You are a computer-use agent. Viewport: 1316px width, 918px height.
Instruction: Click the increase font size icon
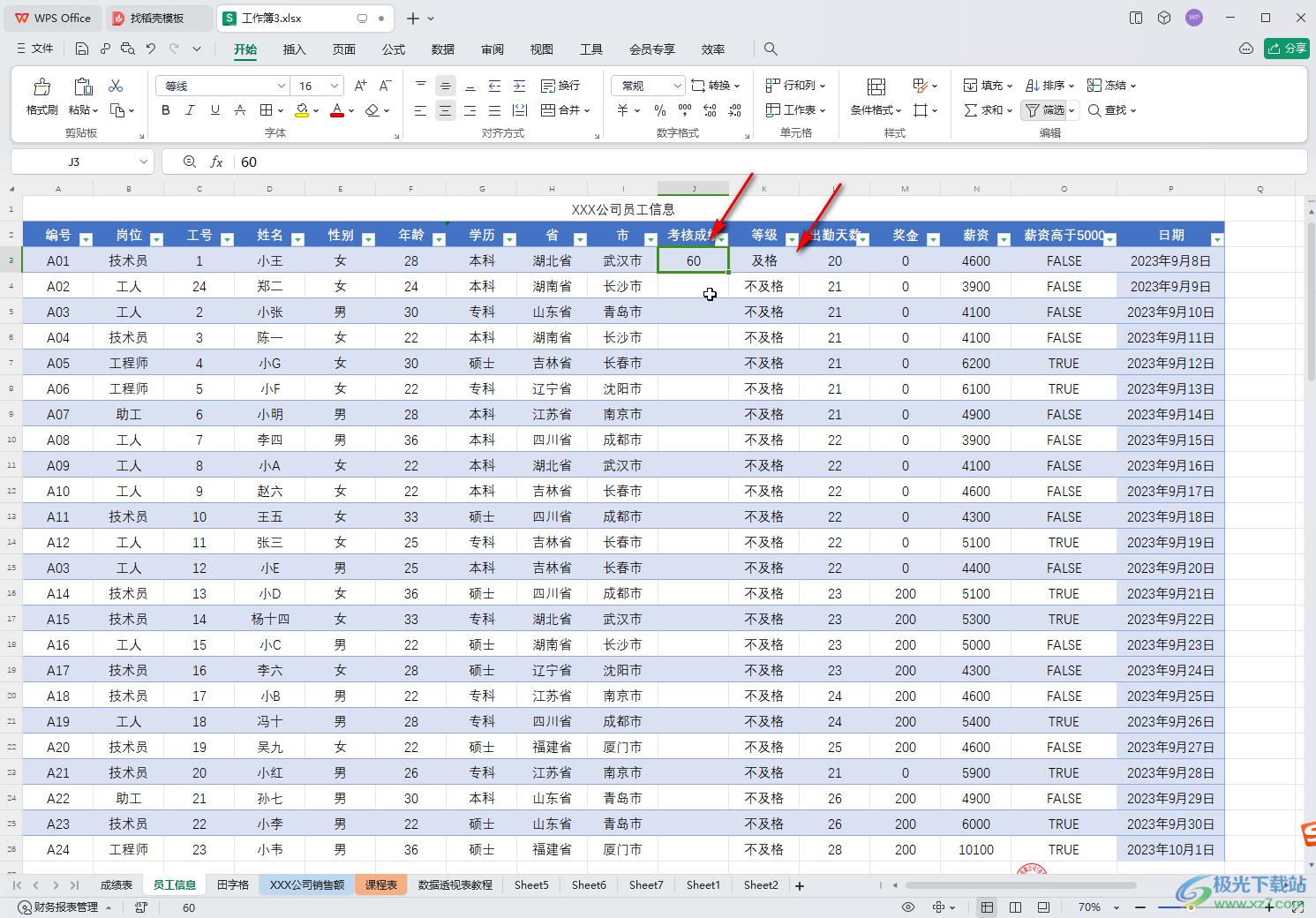click(360, 86)
